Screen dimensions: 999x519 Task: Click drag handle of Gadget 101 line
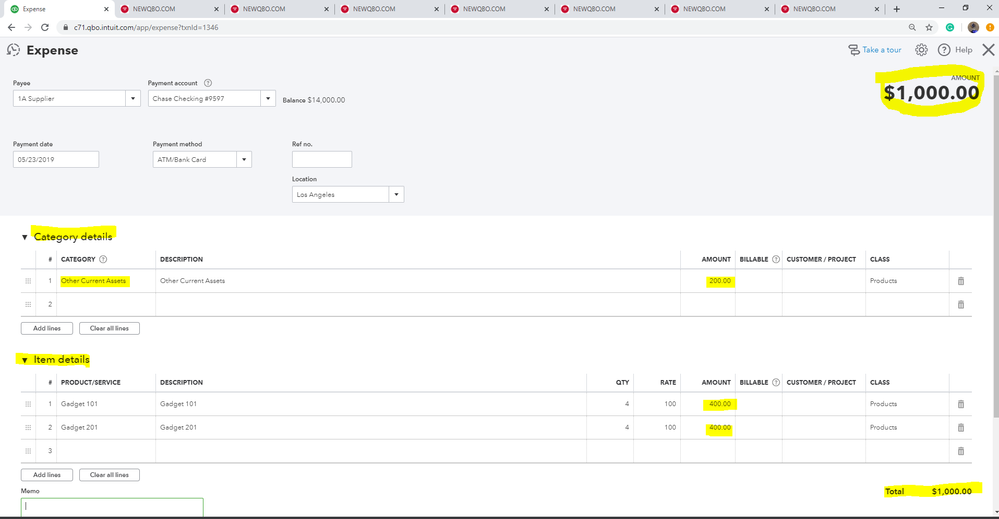tap(28, 404)
